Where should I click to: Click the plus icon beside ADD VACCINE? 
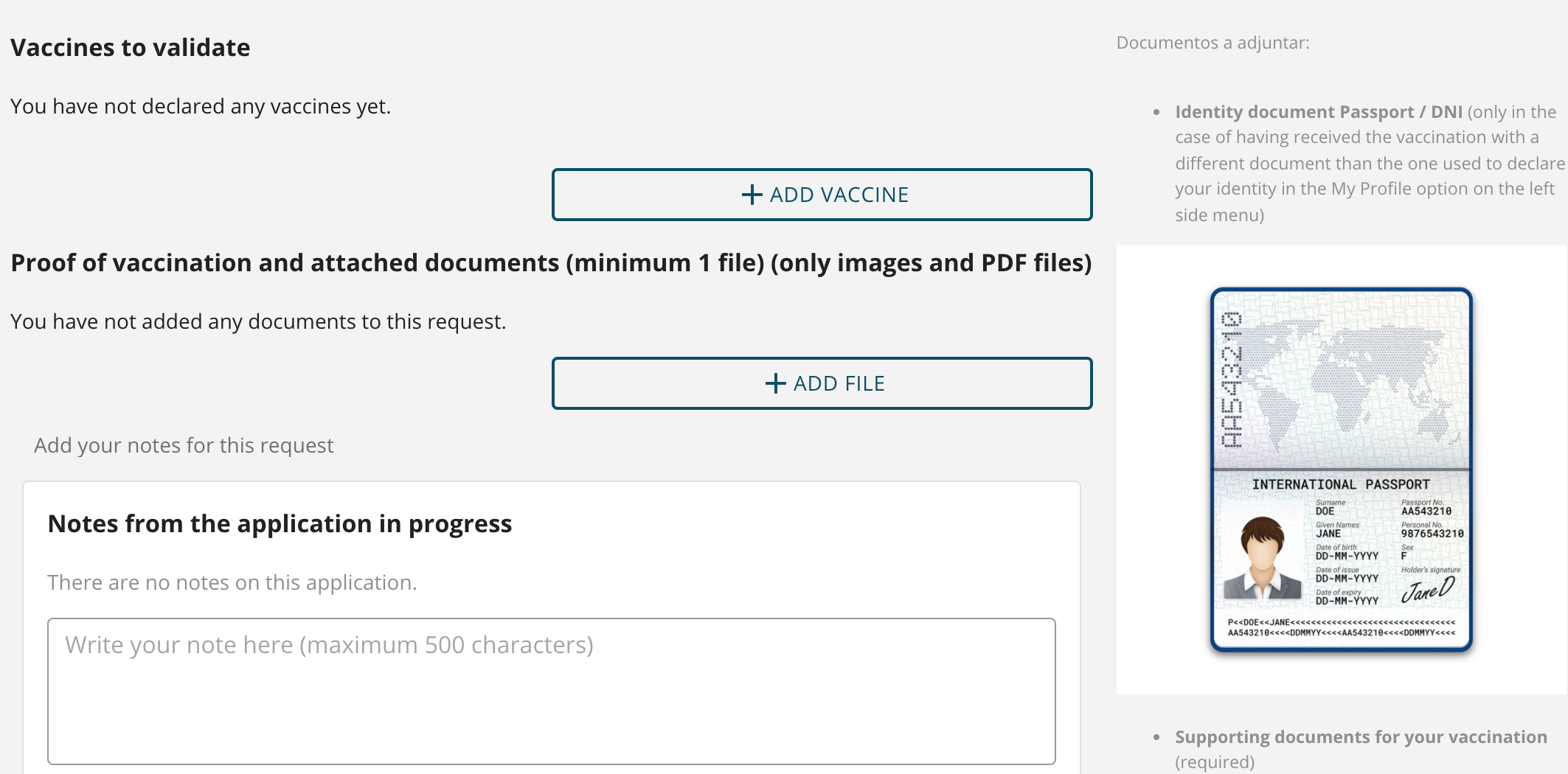[752, 195]
